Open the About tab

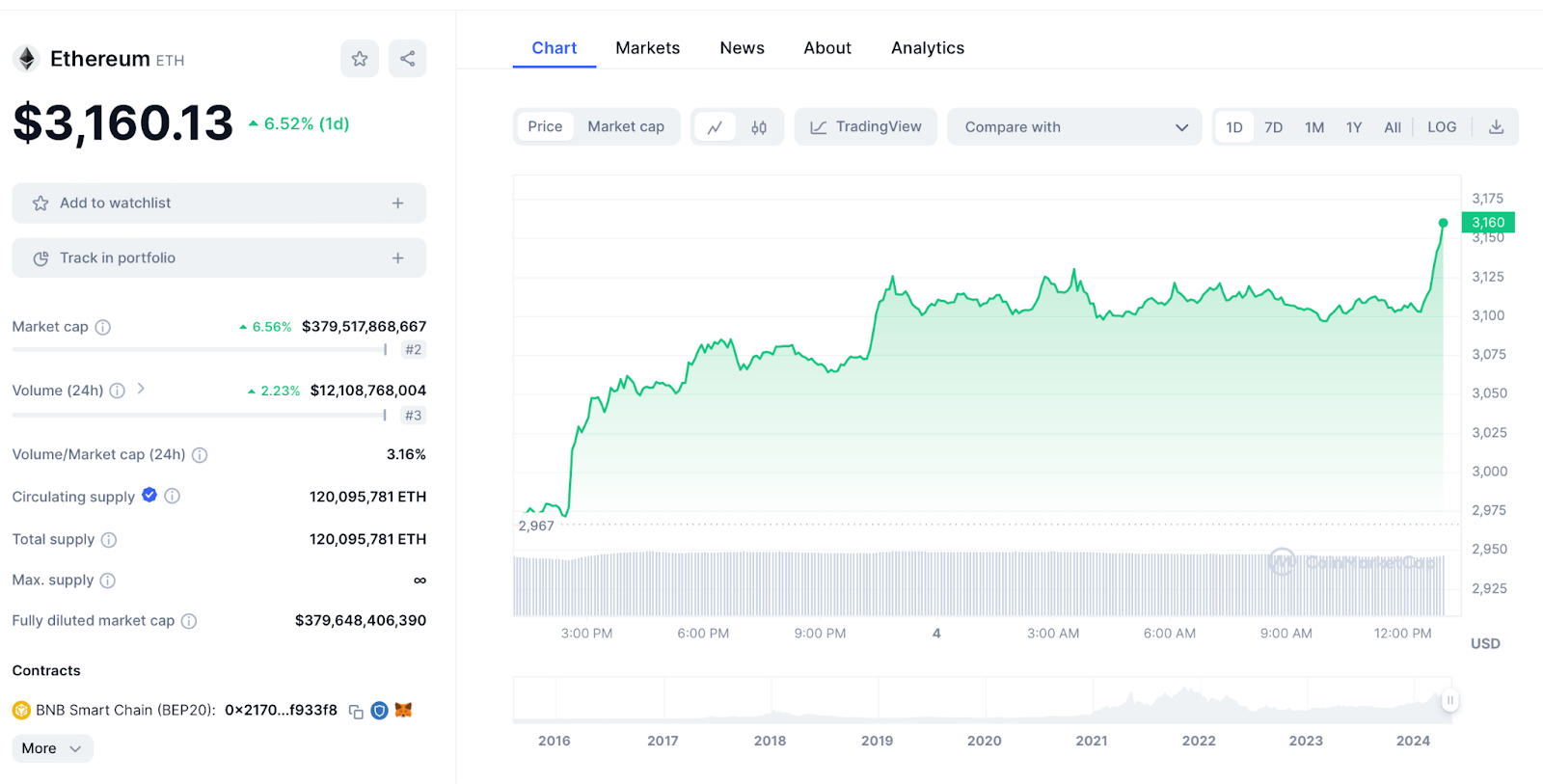coord(827,48)
